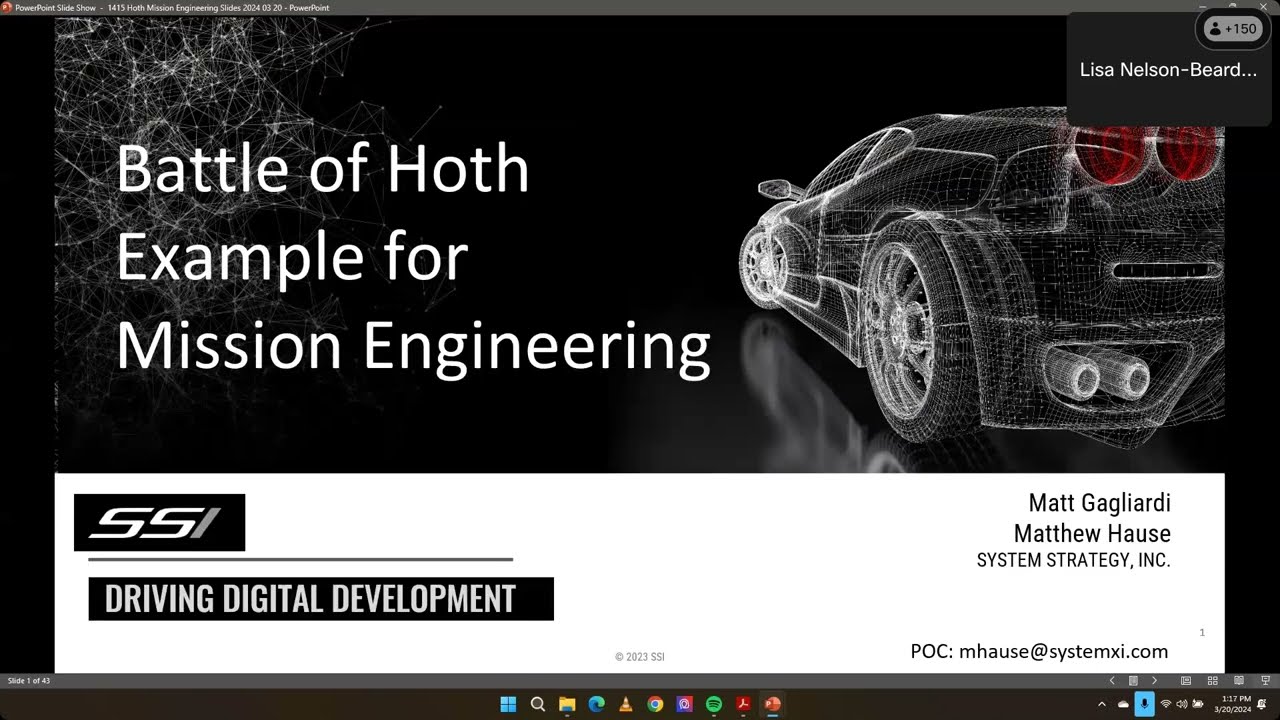Select the Lisa Nelson-Beard participant tile

click(1168, 70)
